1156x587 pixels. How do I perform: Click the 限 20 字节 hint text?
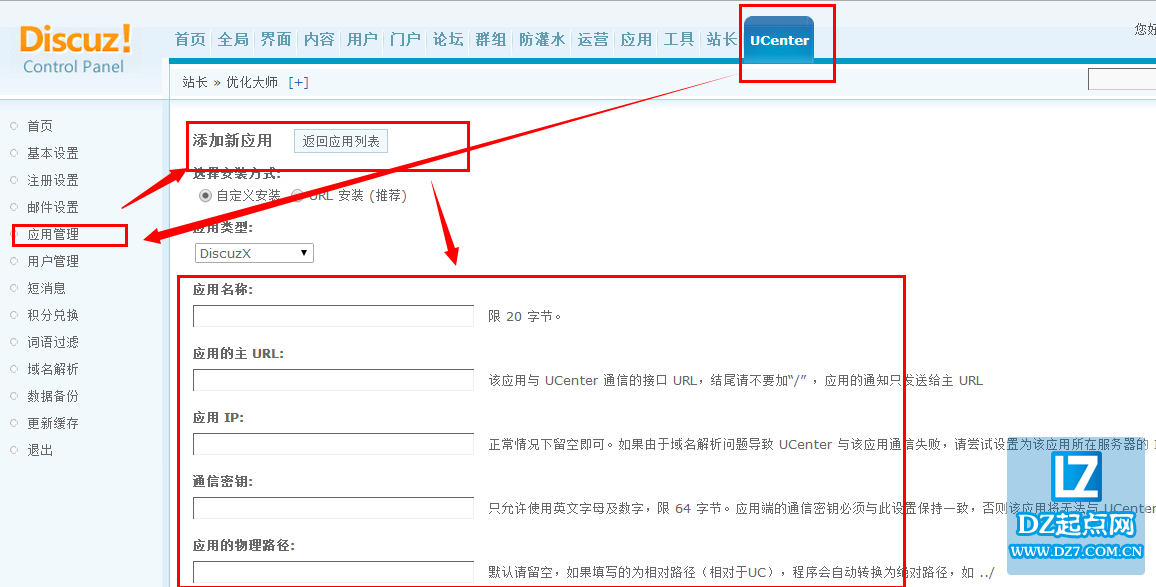tap(525, 316)
